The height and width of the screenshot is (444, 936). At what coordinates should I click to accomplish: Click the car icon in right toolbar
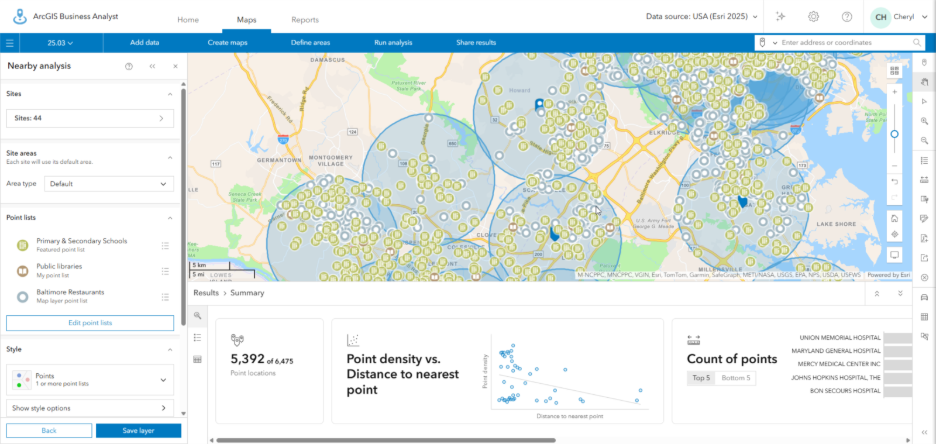(924, 297)
